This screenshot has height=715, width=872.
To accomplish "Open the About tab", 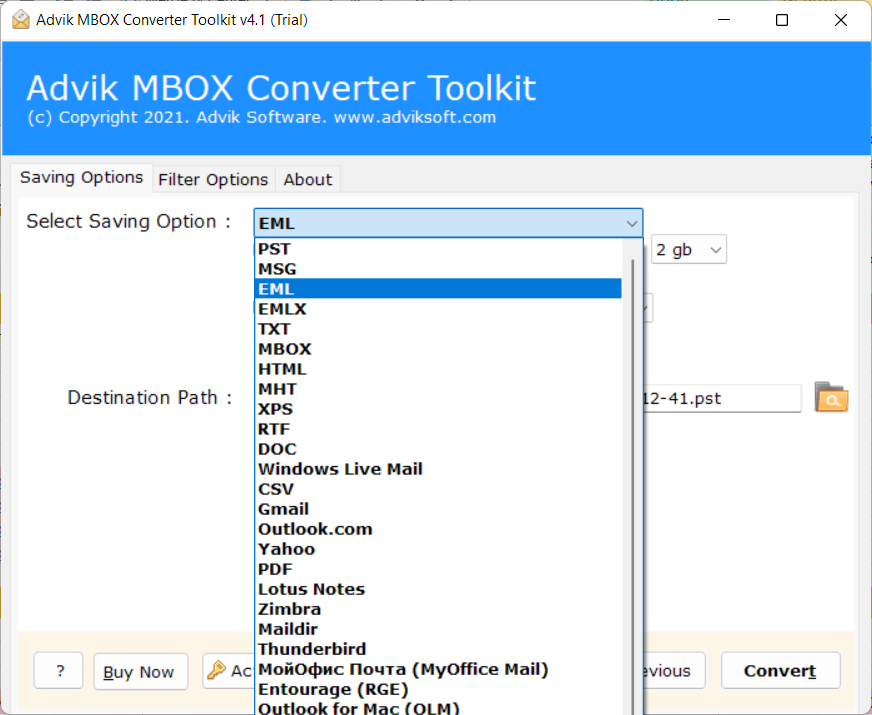I will (x=308, y=180).
